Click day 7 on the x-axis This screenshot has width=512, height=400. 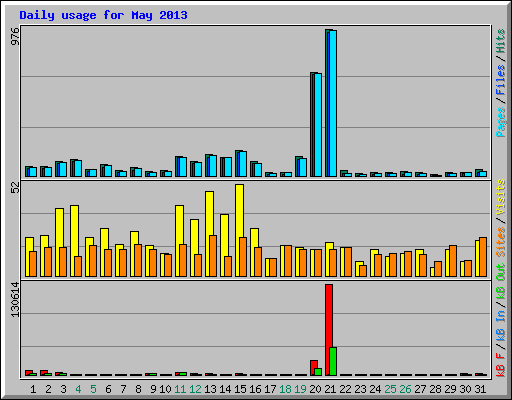[123, 389]
